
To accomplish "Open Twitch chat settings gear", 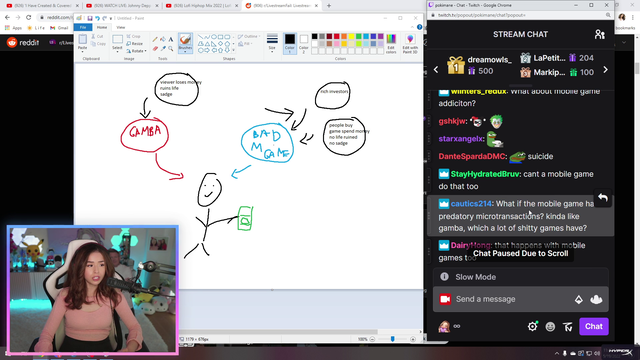I will pos(532,326).
